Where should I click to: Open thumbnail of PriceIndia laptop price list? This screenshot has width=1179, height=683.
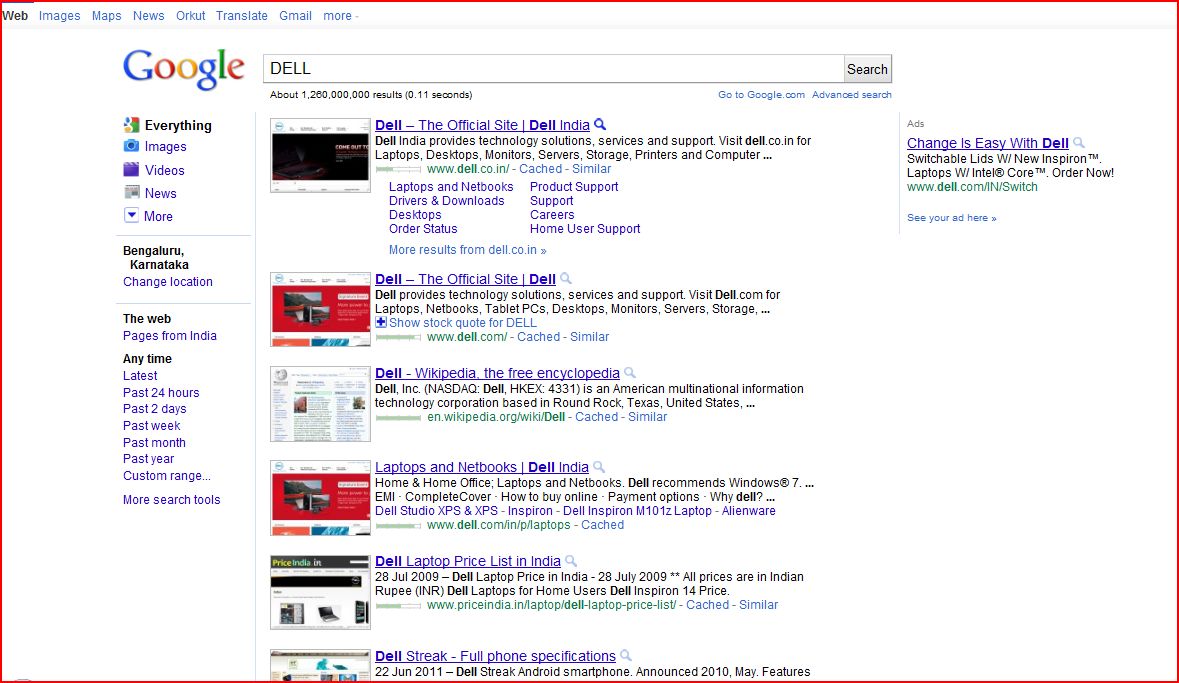(320, 592)
